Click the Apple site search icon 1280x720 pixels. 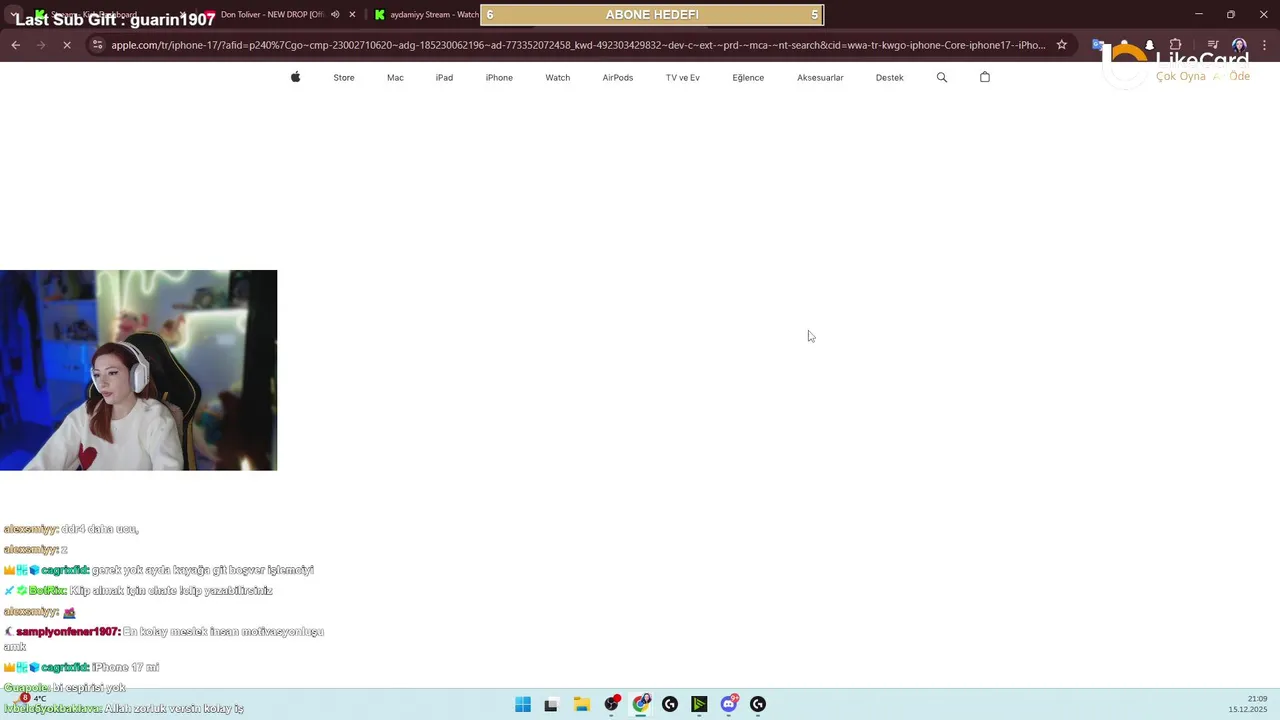(941, 77)
